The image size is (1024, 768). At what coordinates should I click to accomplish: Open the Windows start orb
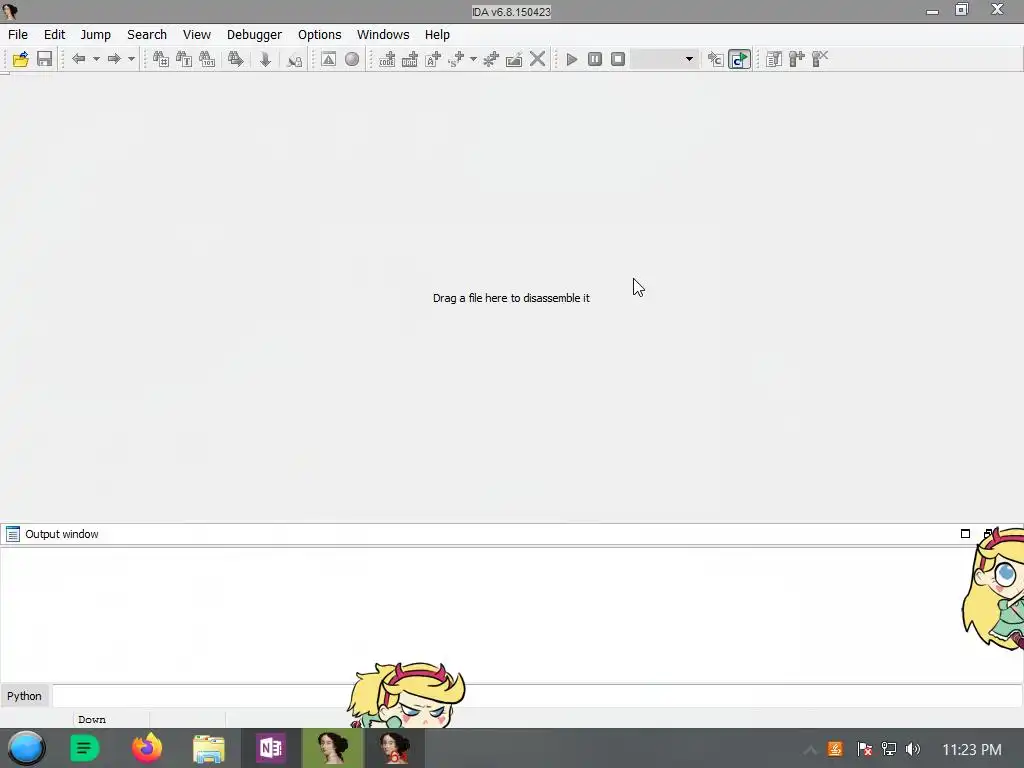[x=26, y=748]
